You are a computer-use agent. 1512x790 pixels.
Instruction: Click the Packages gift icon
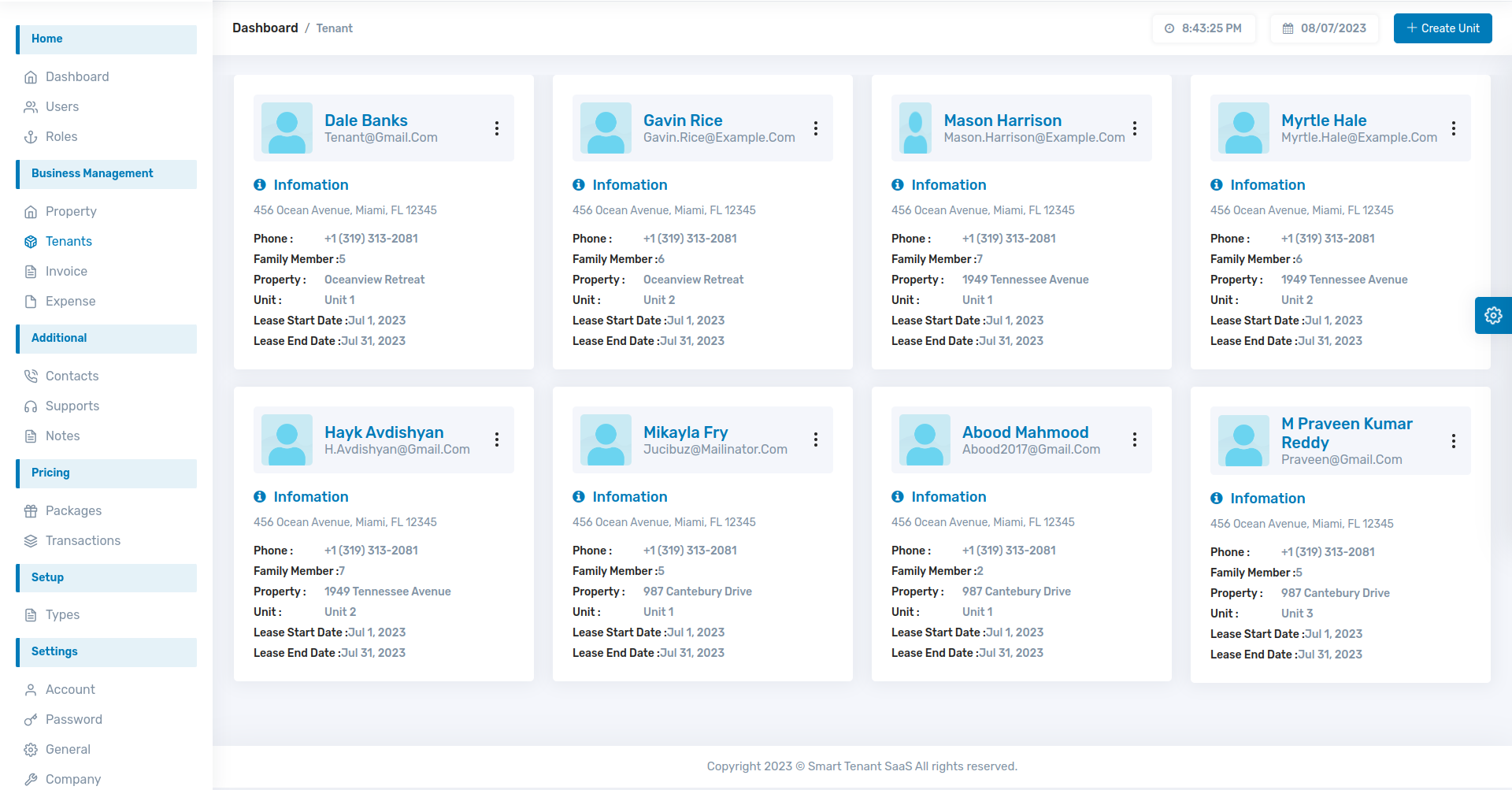click(x=31, y=511)
